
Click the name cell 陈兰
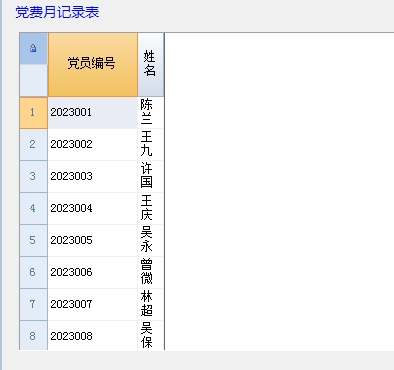pos(150,113)
